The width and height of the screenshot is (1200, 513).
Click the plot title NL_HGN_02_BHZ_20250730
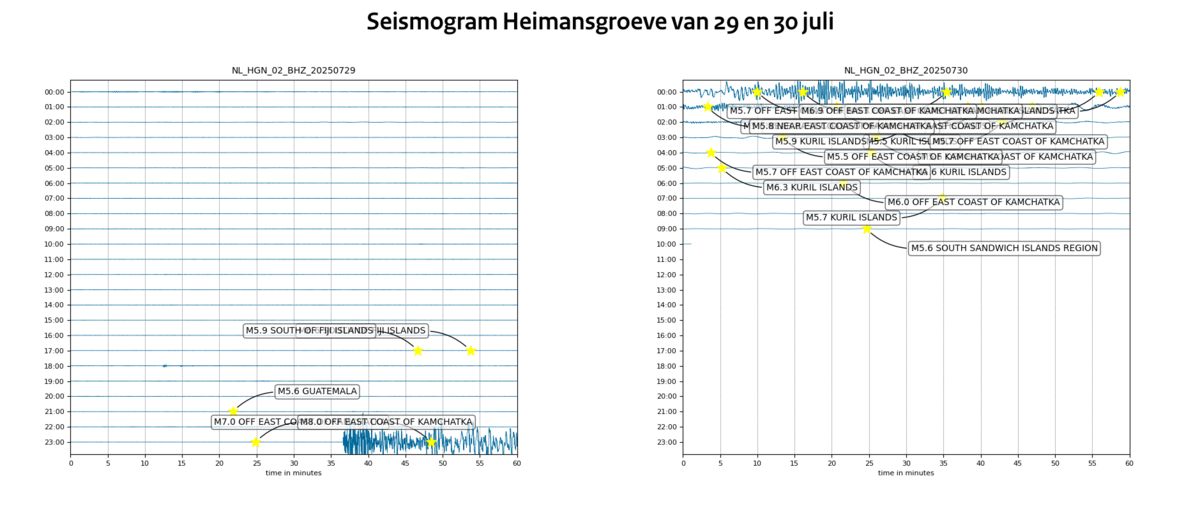906,71
